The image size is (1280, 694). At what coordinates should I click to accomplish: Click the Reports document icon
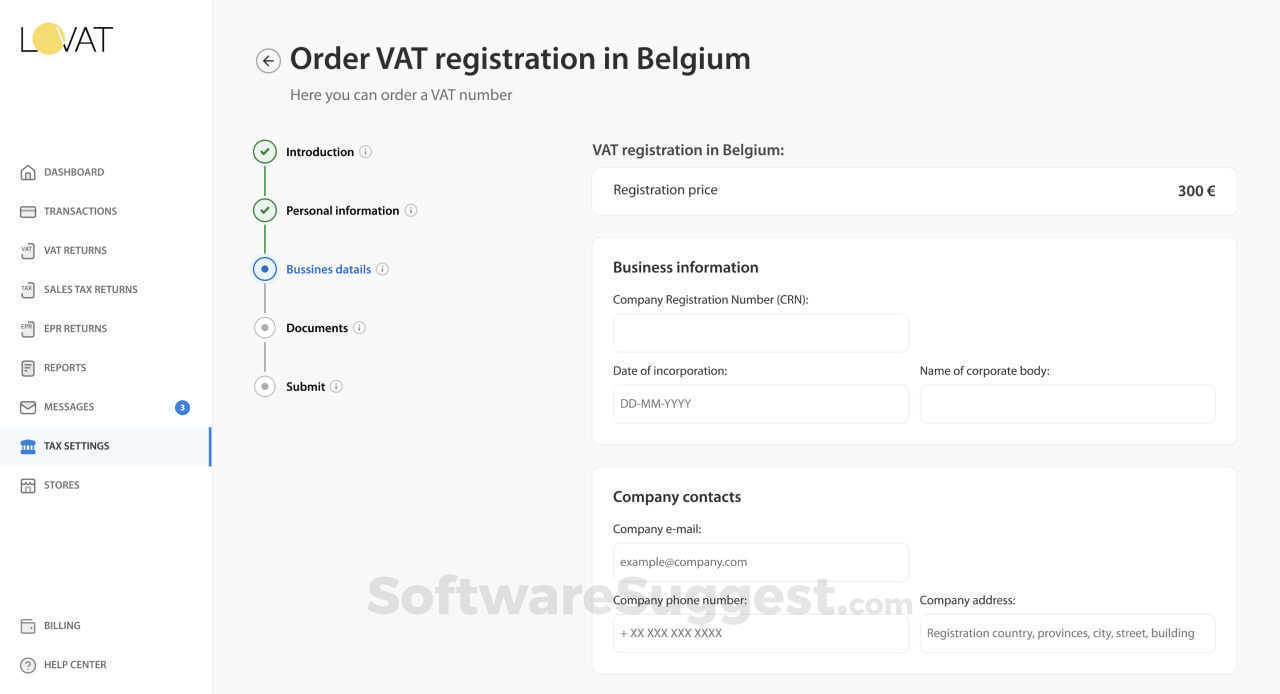[28, 368]
